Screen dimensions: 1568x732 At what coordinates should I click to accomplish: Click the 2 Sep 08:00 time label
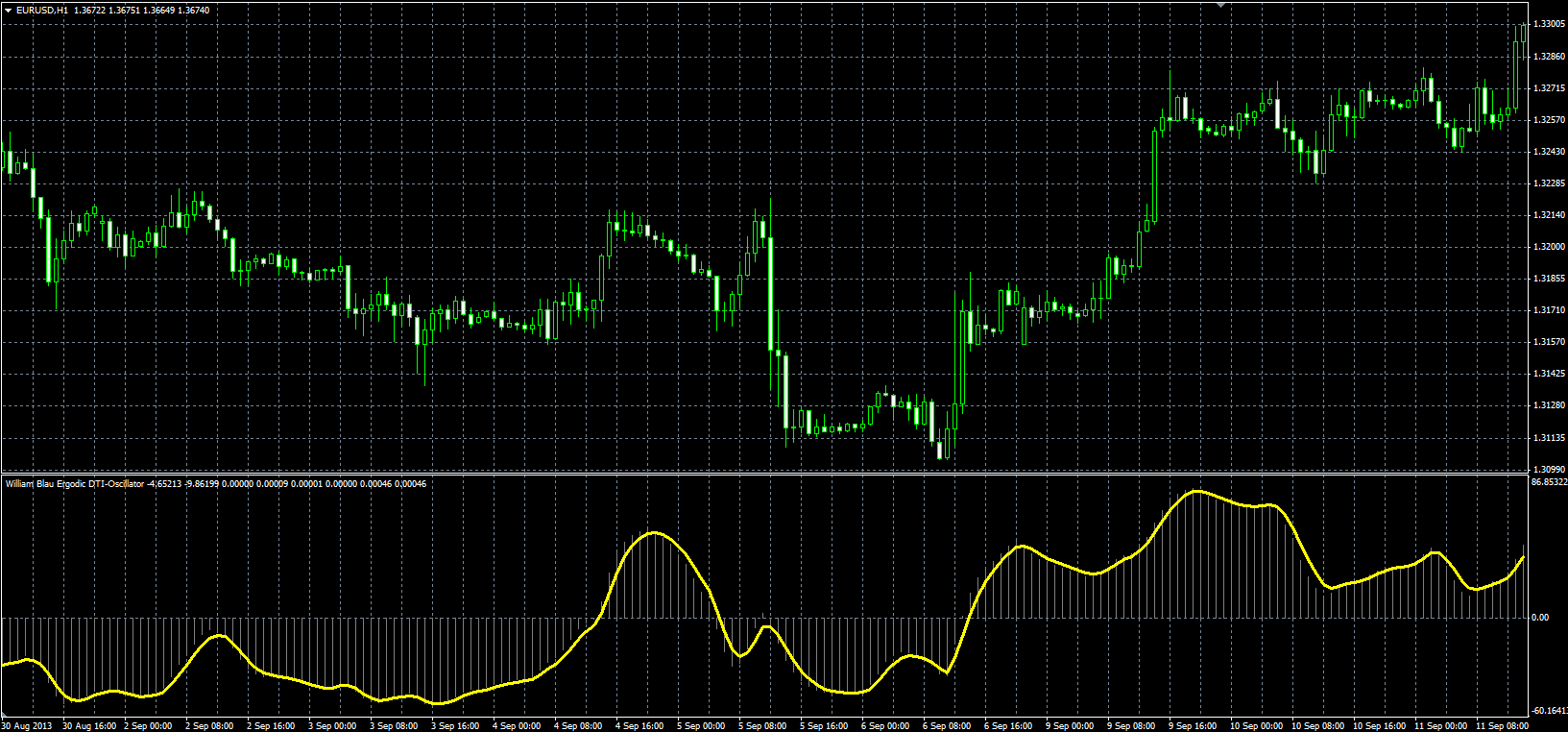click(x=210, y=726)
